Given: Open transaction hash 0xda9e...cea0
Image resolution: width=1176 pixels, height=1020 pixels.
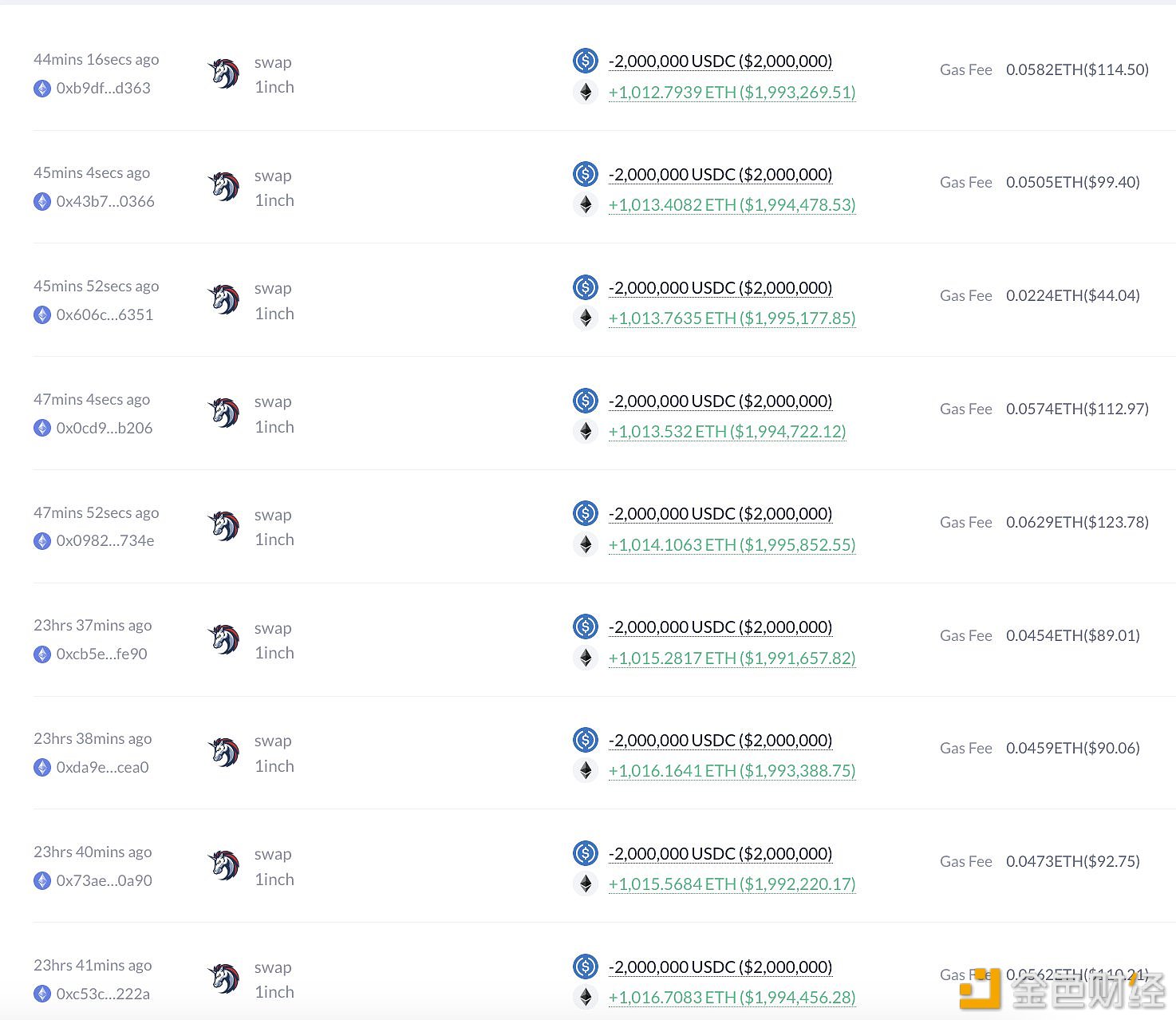Looking at the screenshot, I should [x=103, y=768].
